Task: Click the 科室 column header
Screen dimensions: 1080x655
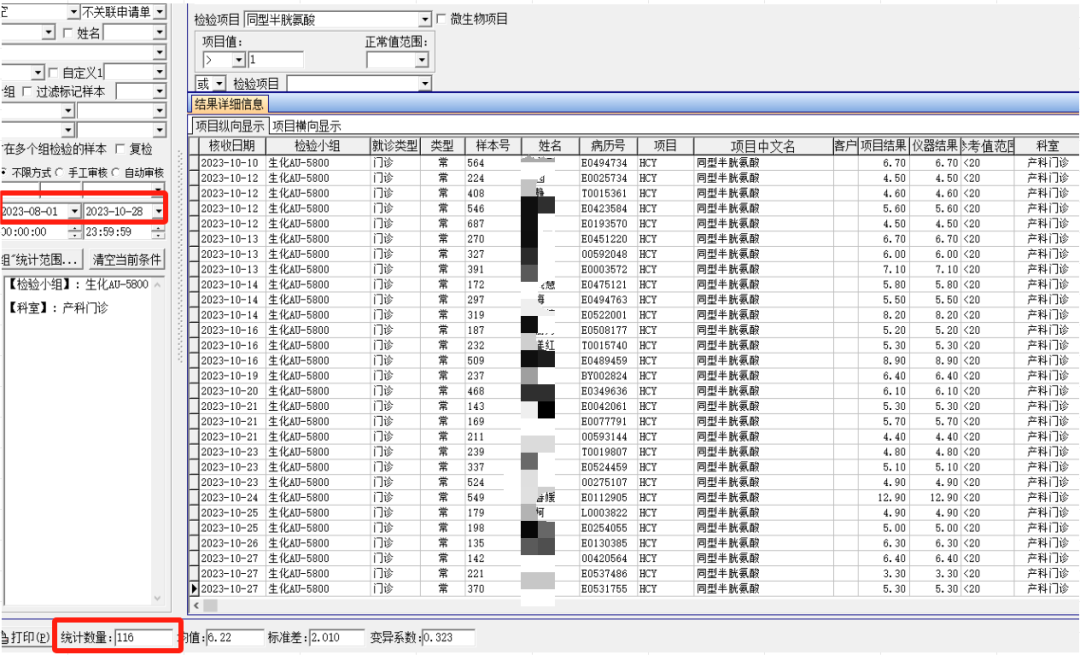Action: click(1047, 145)
